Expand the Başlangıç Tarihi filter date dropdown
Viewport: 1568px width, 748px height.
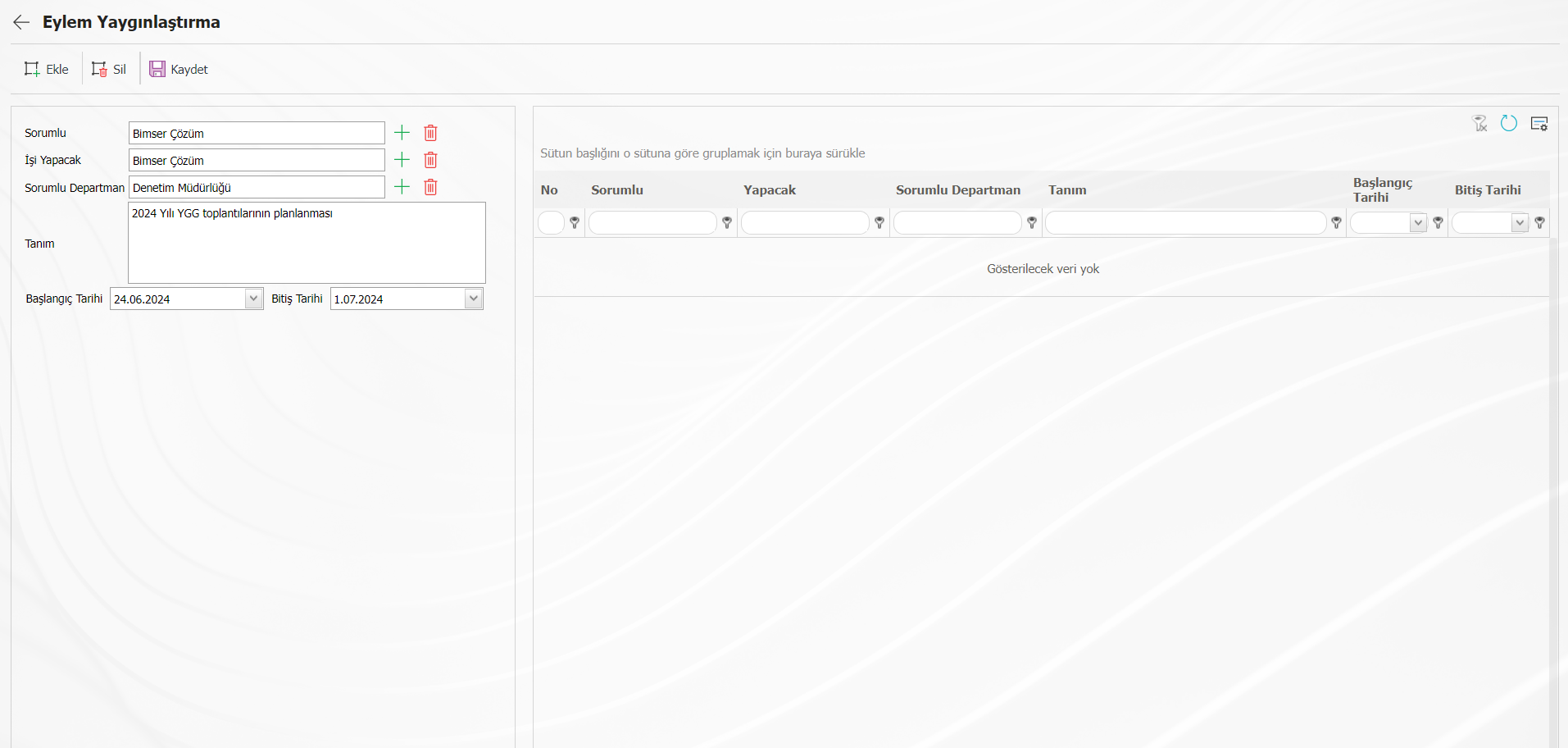click(1418, 222)
